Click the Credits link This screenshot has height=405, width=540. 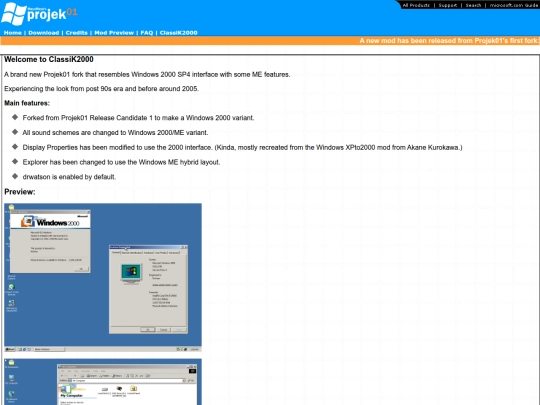76,33
